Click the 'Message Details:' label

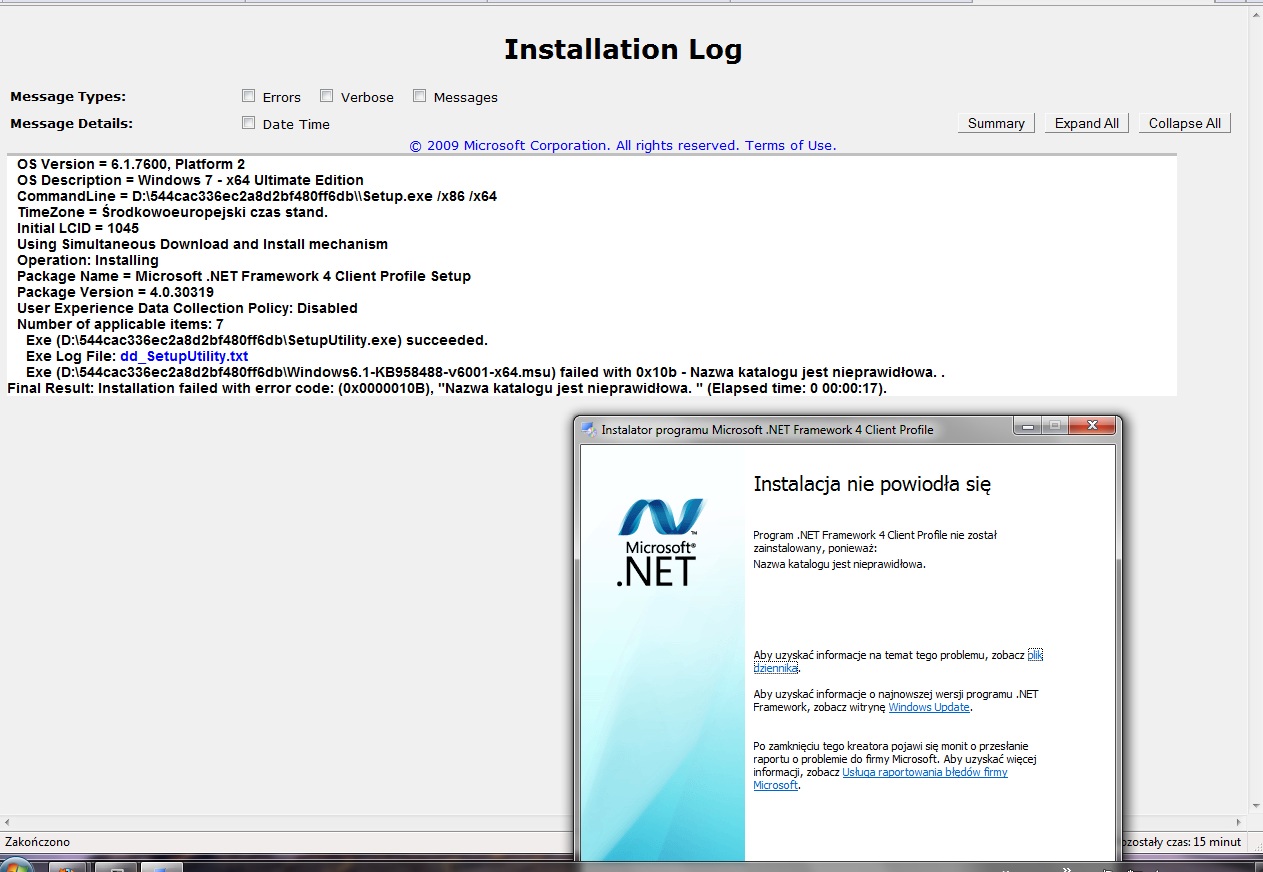pos(71,123)
